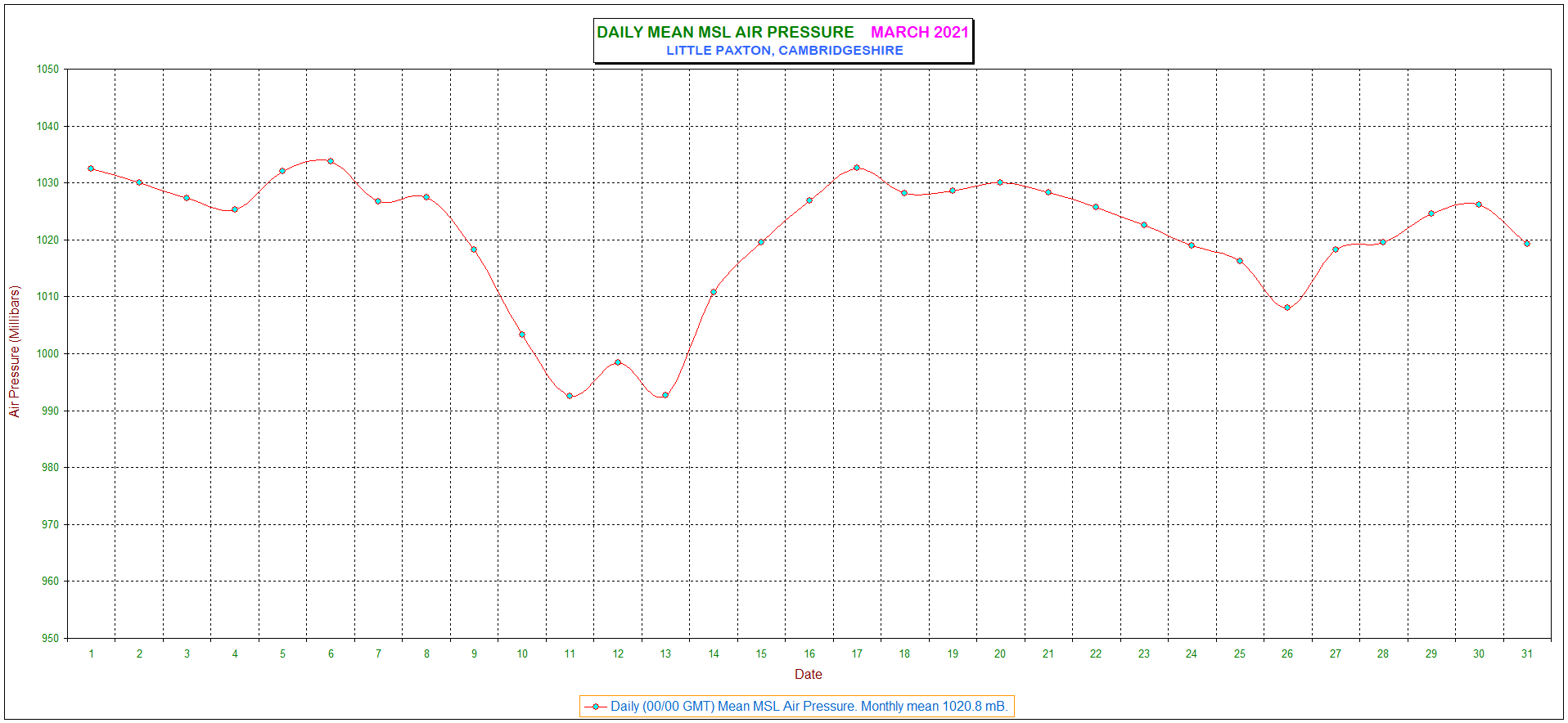The height and width of the screenshot is (723, 1568).
Task: Click the x-axis label '17'
Action: [857, 654]
